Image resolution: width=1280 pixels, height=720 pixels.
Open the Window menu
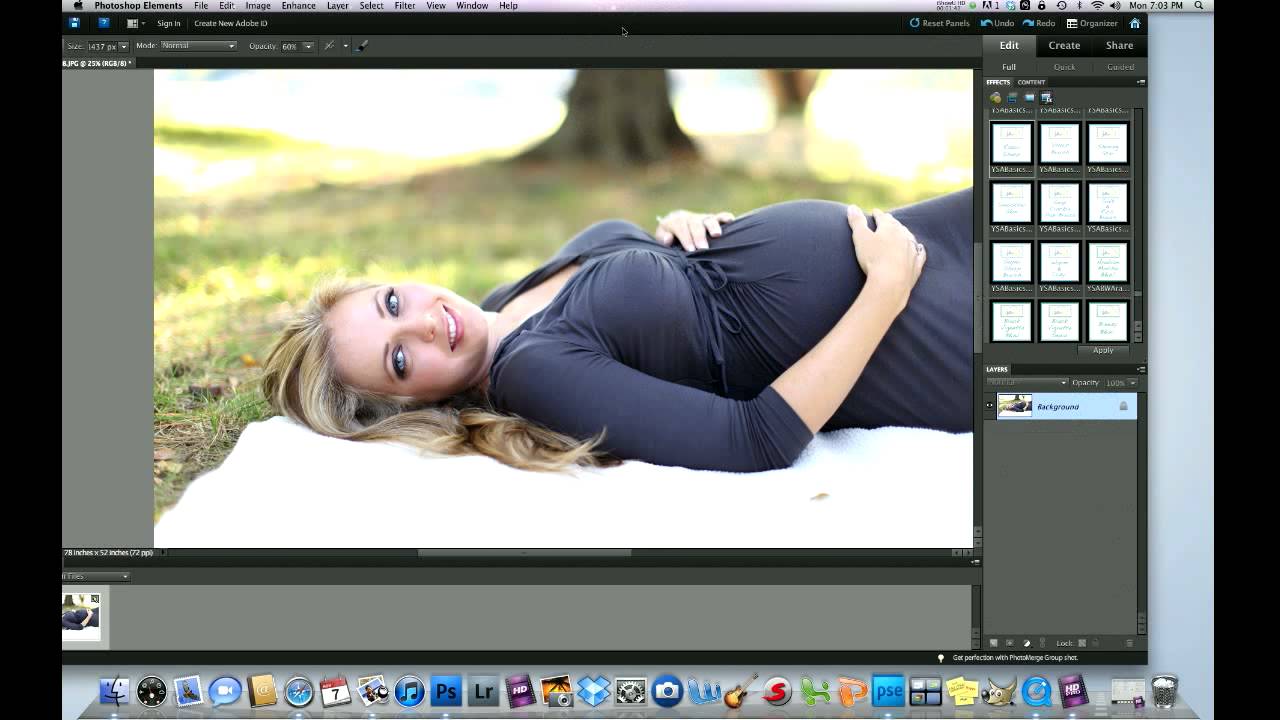472,6
